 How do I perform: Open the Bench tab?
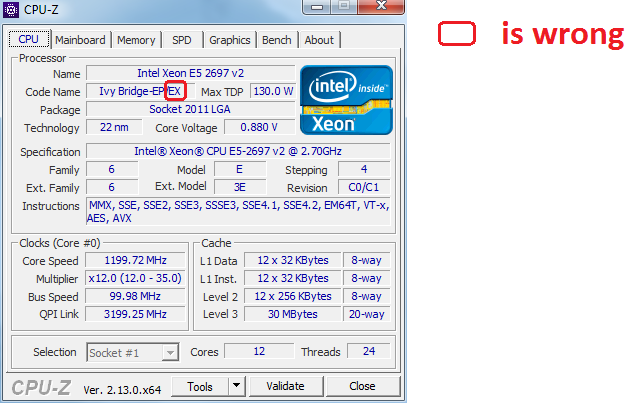pyautogui.click(x=277, y=40)
